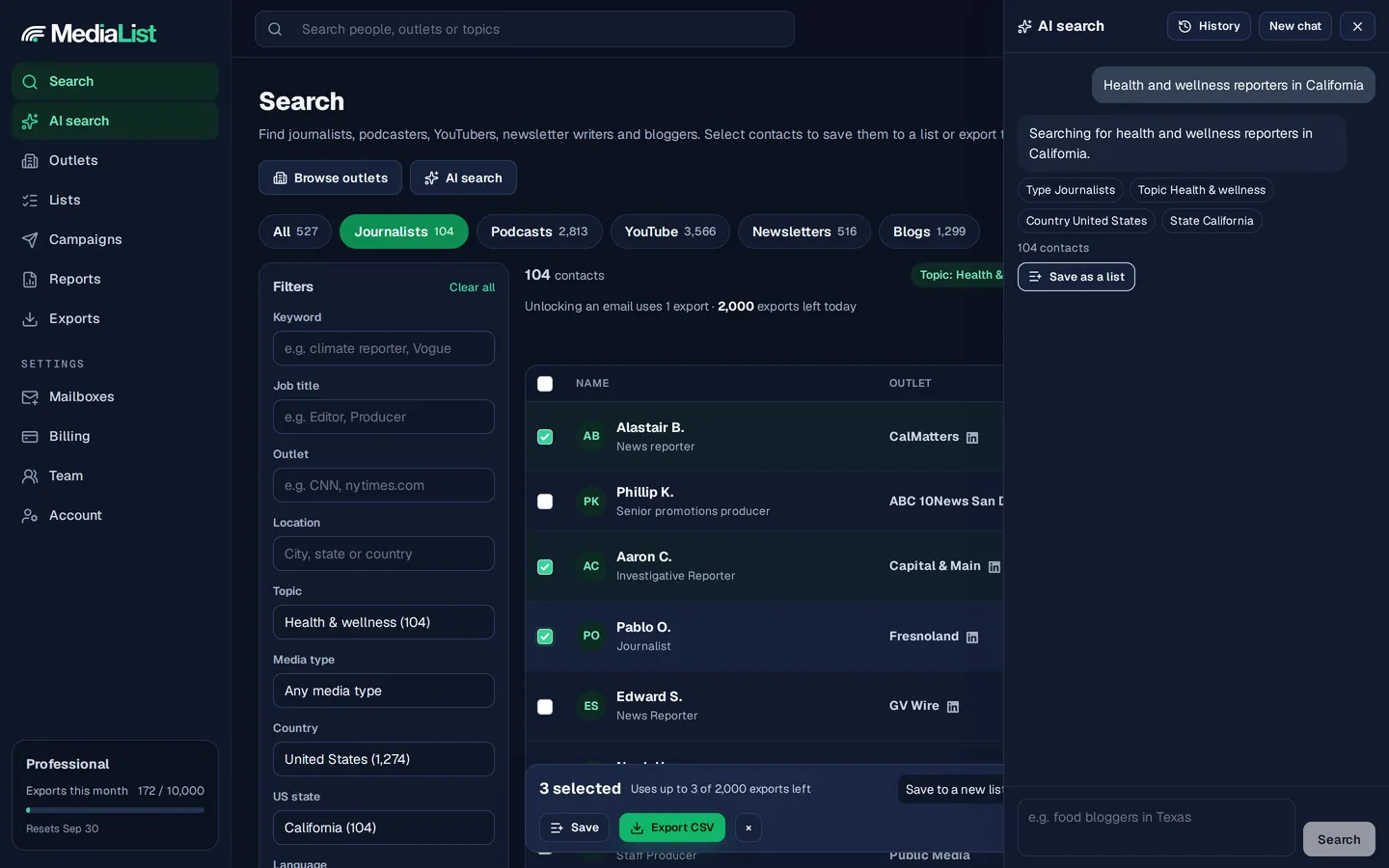
Task: Click the Browse outlets button
Action: coord(330,177)
